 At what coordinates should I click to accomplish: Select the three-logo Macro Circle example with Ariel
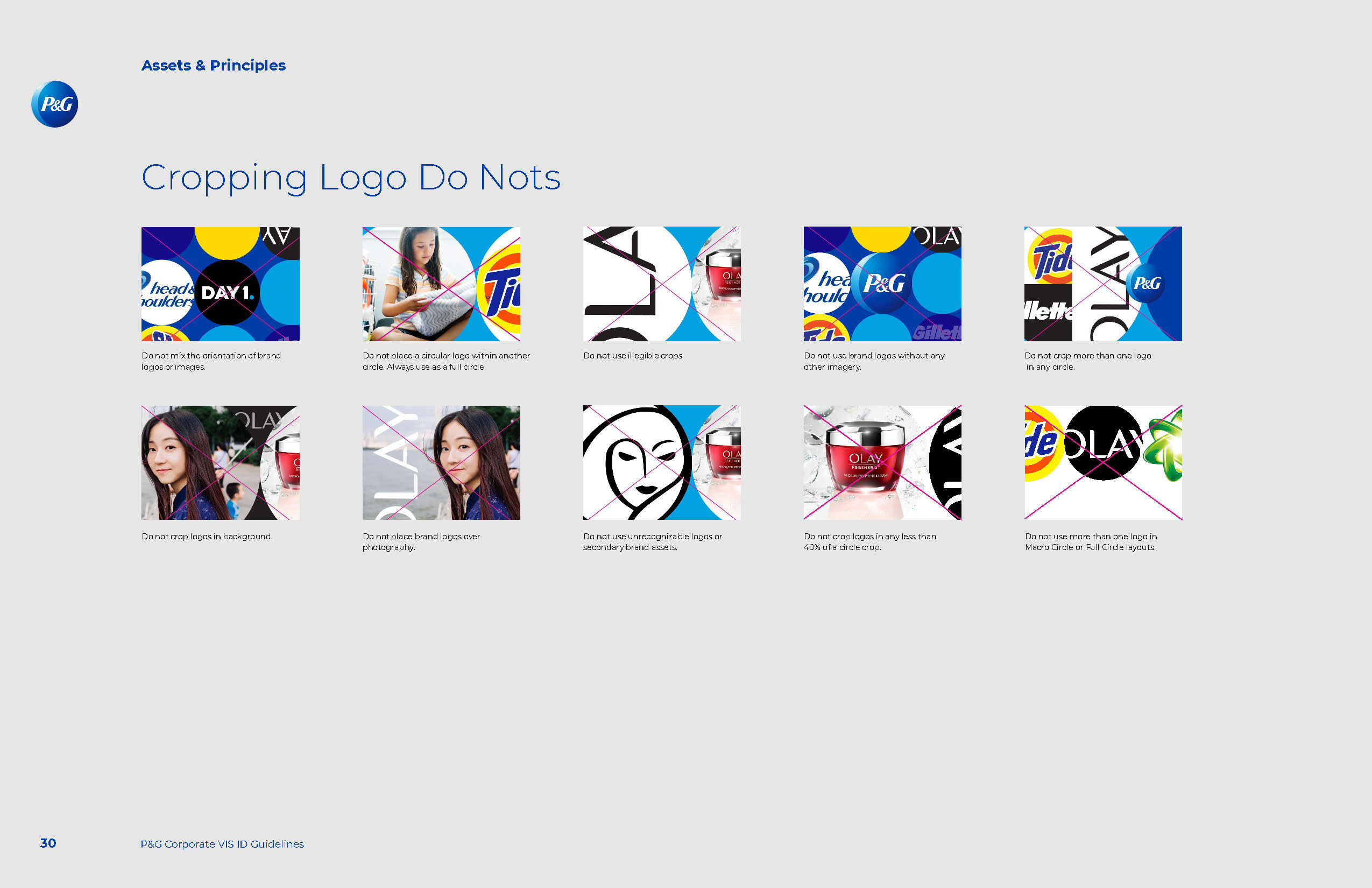pyautogui.click(x=1104, y=462)
